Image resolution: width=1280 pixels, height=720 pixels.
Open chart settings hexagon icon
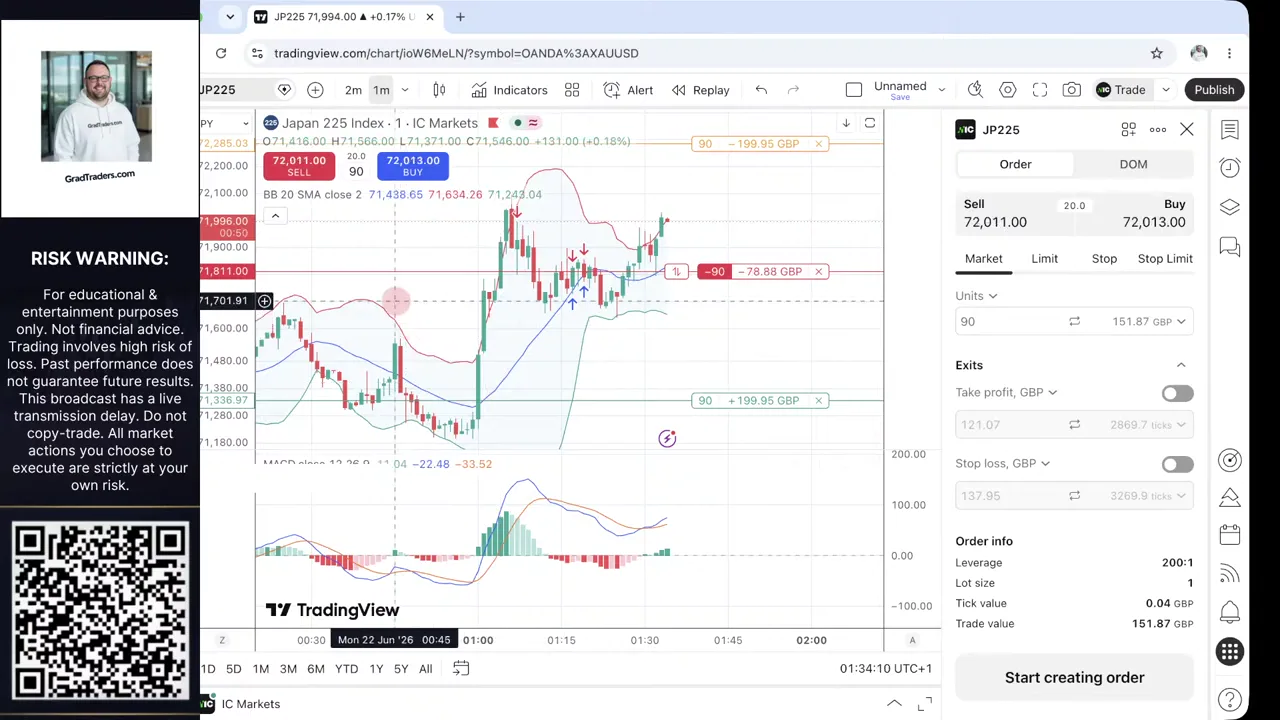[x=1007, y=90]
